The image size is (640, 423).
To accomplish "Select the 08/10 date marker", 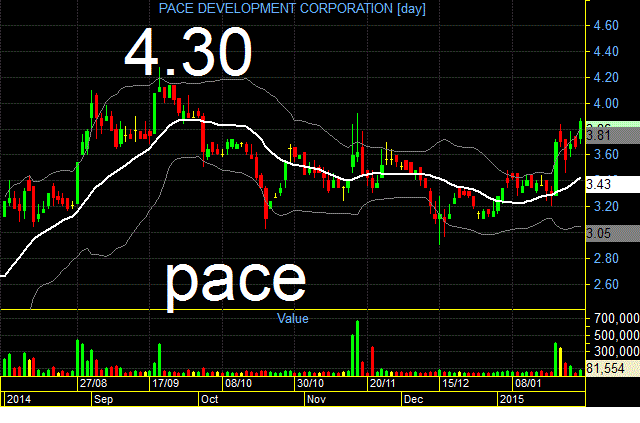I will (x=238, y=383).
